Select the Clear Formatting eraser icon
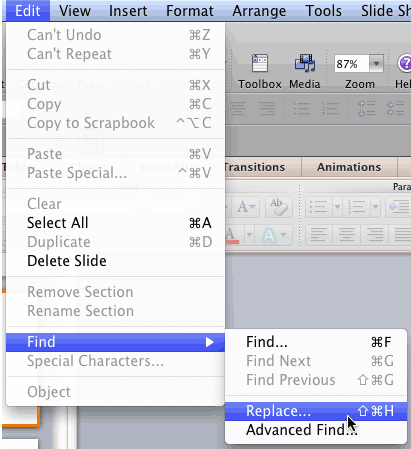The width and height of the screenshot is (411, 449). coord(279,207)
